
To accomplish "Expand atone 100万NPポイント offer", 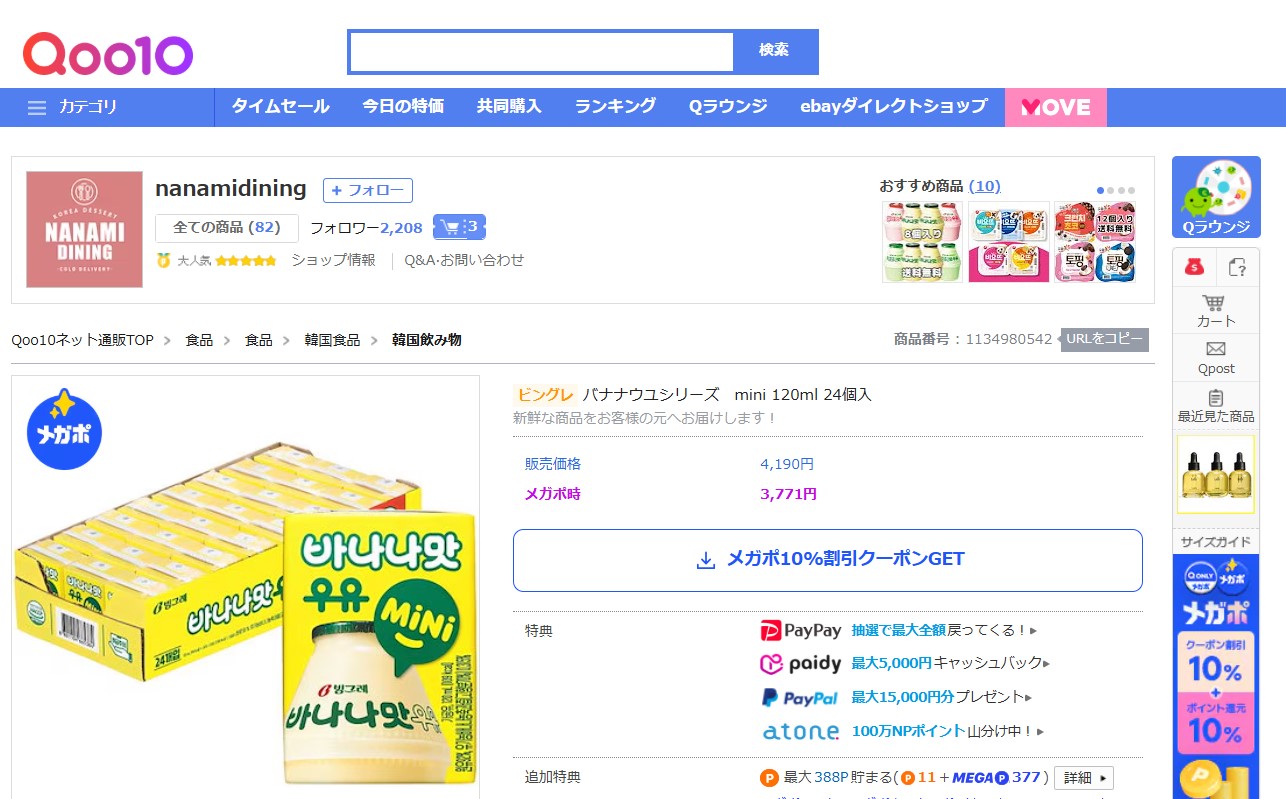I will 948,731.
